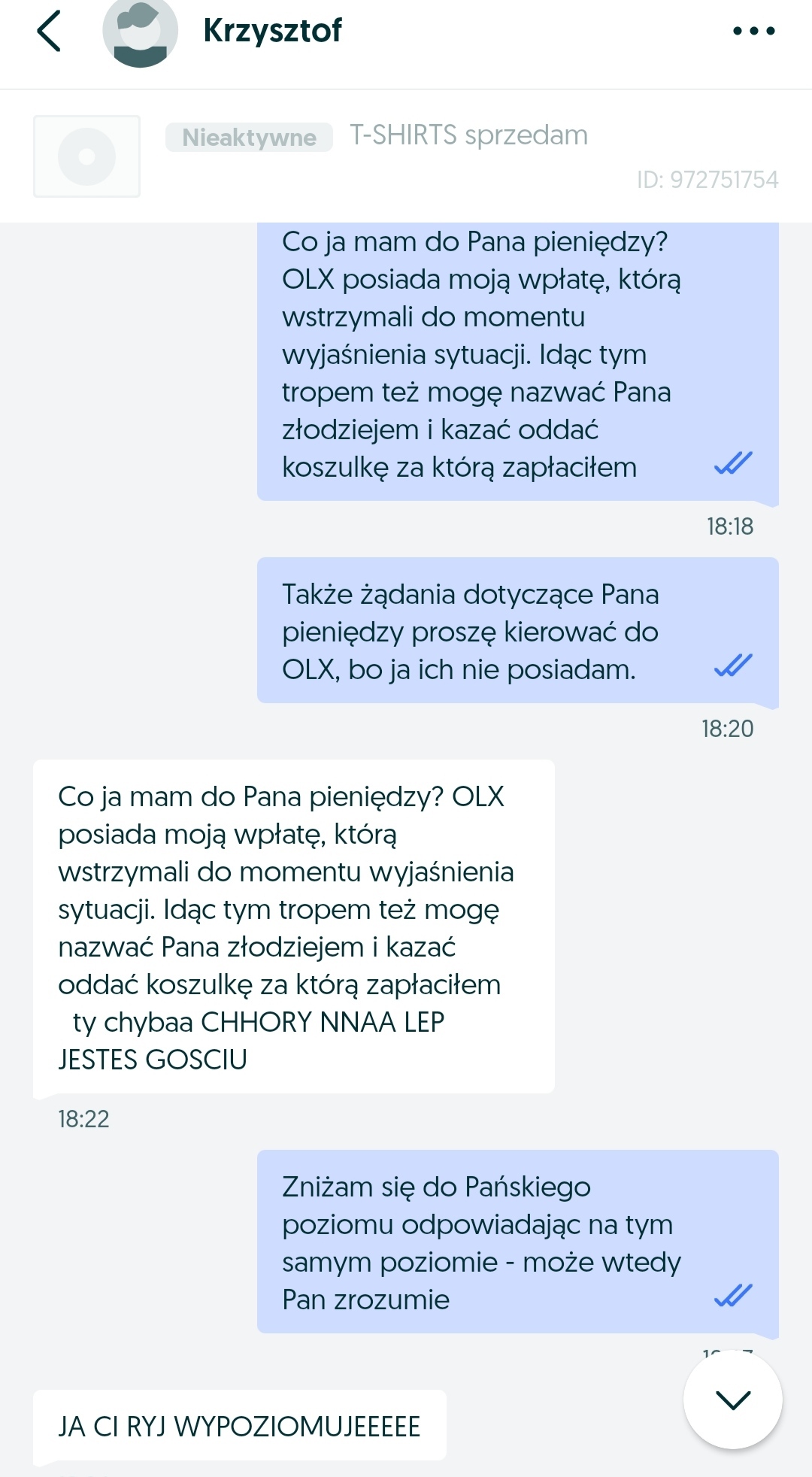Open the listing thumbnail placeholder image

87,156
